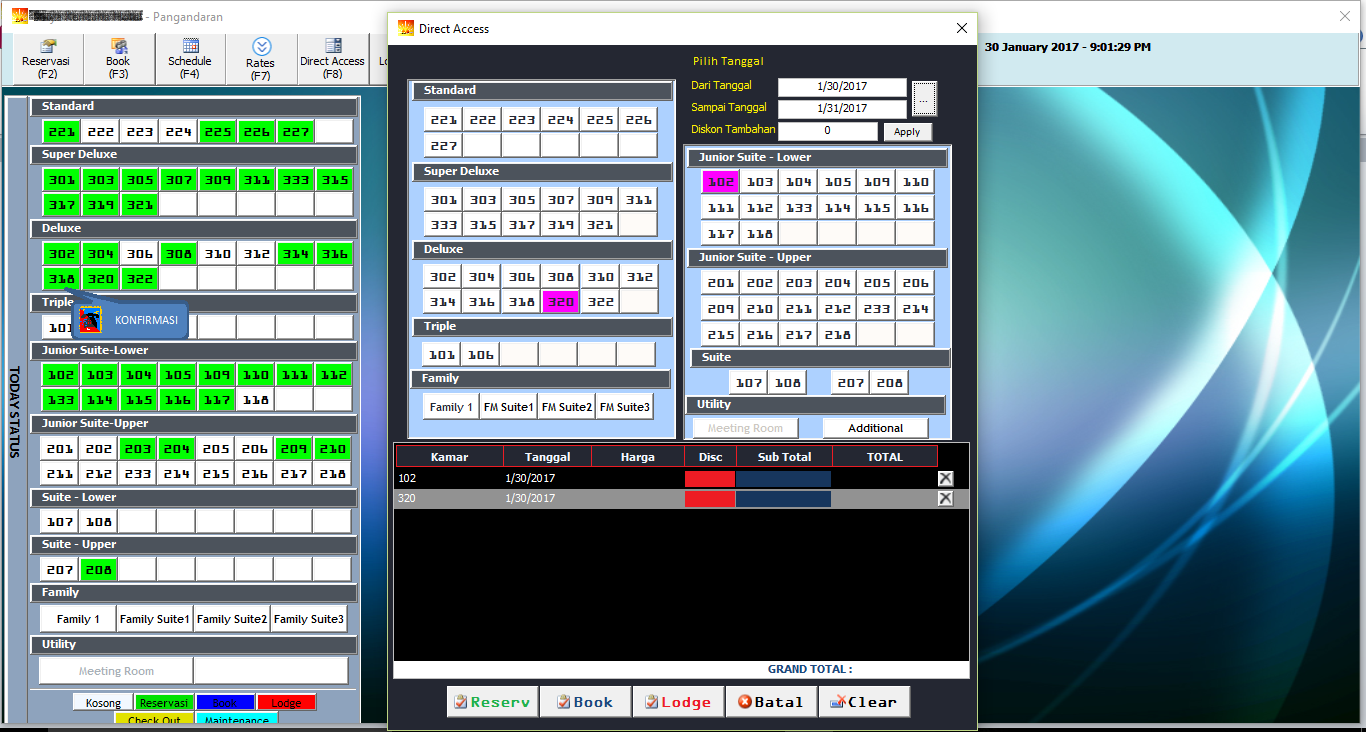Click the Dari Tanggal date field
The width and height of the screenshot is (1366, 732).
coord(842,87)
